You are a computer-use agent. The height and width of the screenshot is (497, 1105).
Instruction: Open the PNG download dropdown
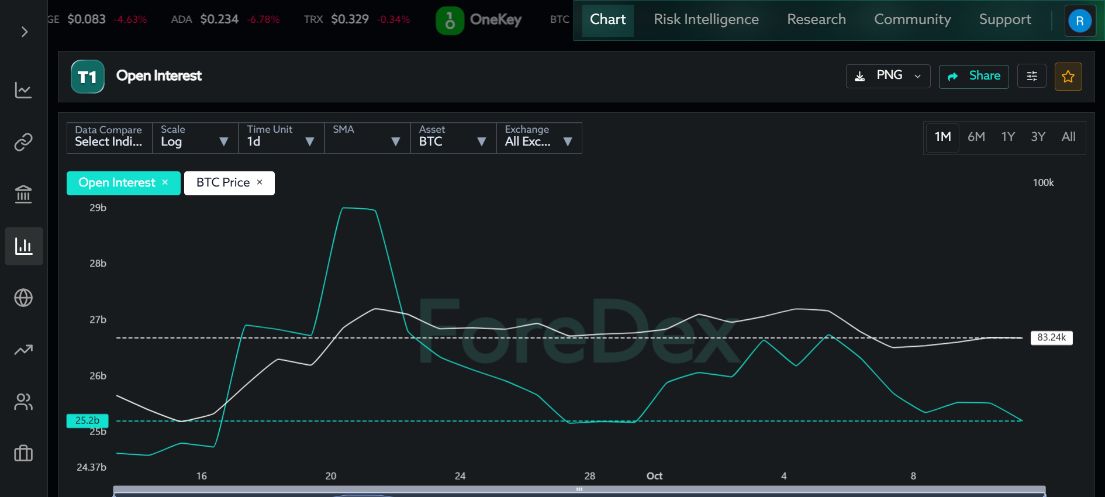click(888, 76)
